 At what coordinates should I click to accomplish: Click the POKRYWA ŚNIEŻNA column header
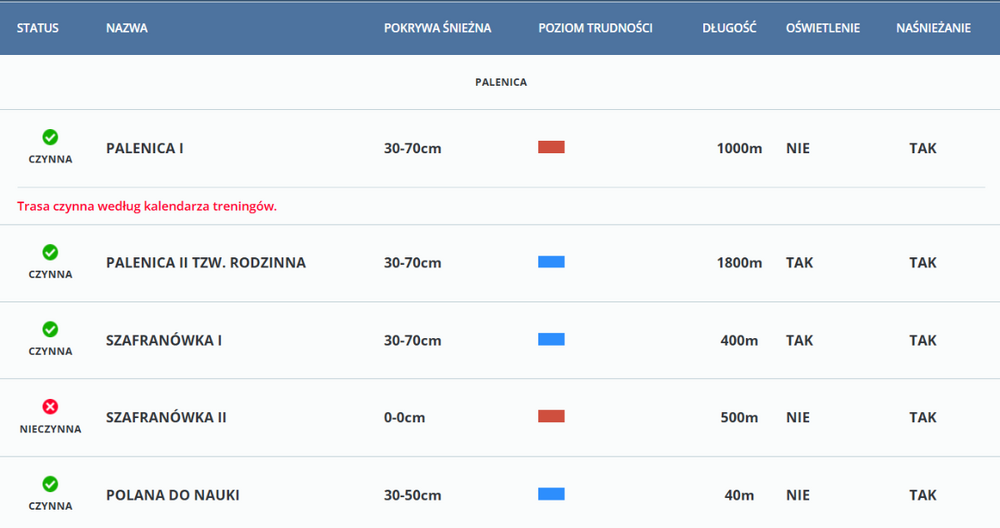click(x=437, y=28)
